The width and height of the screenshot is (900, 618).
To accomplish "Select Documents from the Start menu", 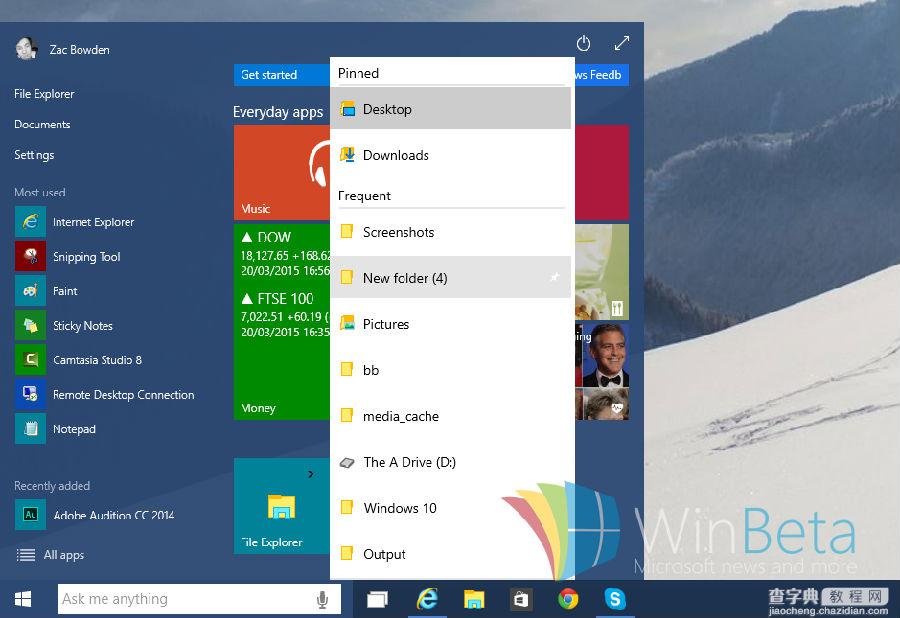I will 42,124.
